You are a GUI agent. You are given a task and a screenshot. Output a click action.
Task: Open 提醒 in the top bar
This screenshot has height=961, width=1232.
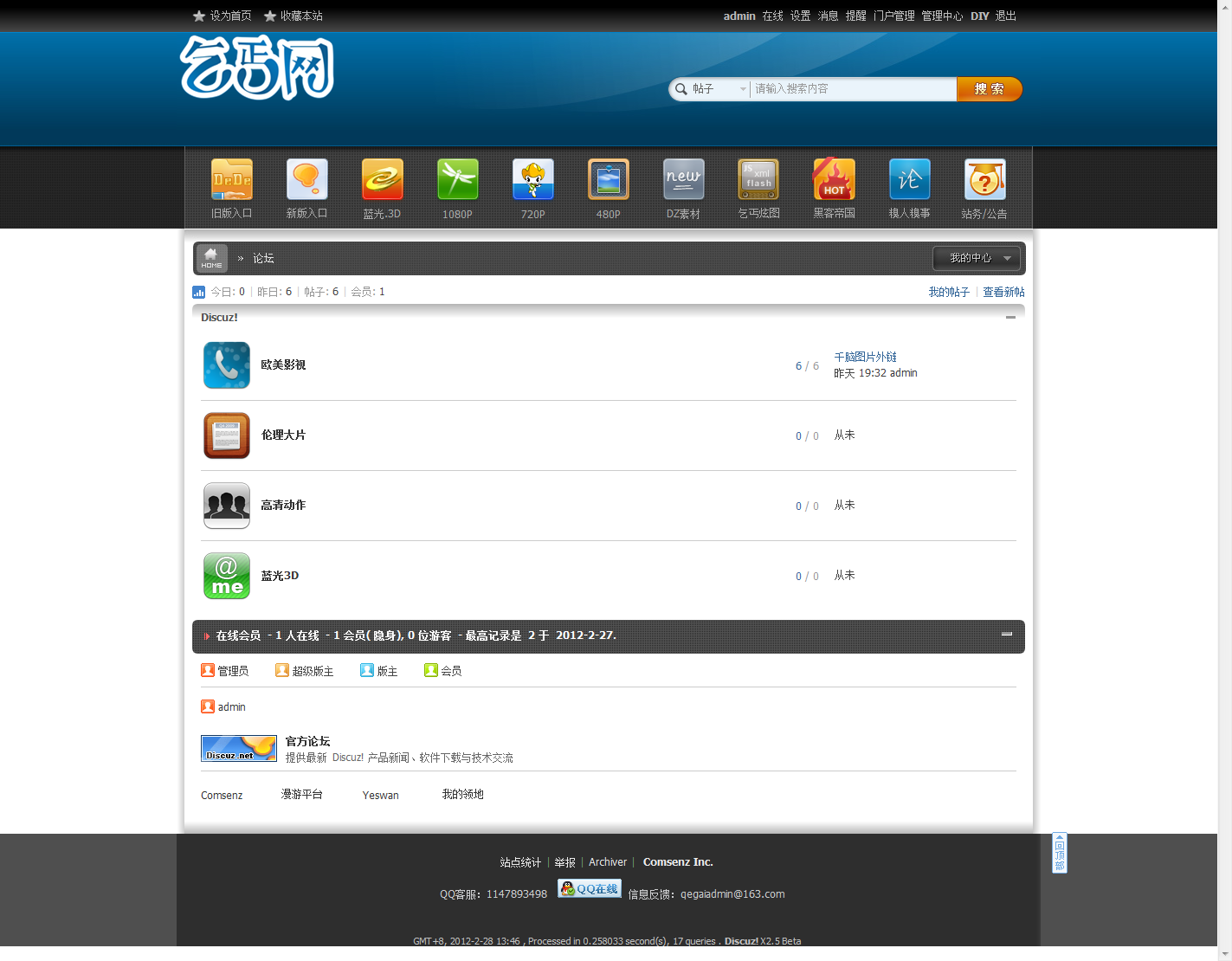(856, 16)
